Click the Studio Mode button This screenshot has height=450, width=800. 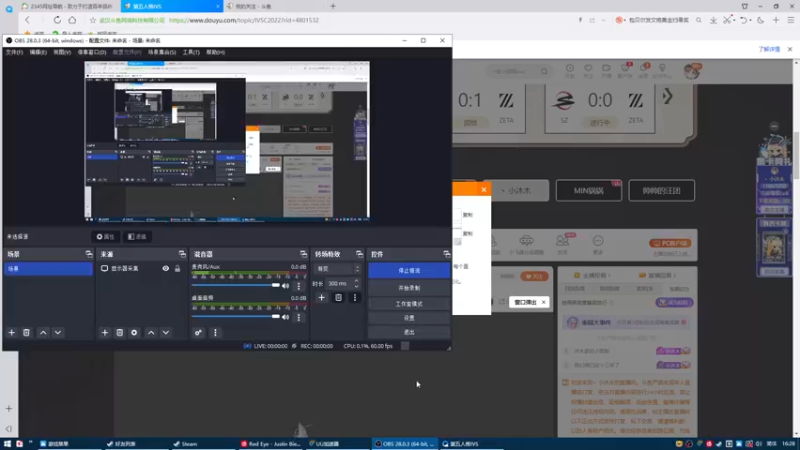pos(409,304)
